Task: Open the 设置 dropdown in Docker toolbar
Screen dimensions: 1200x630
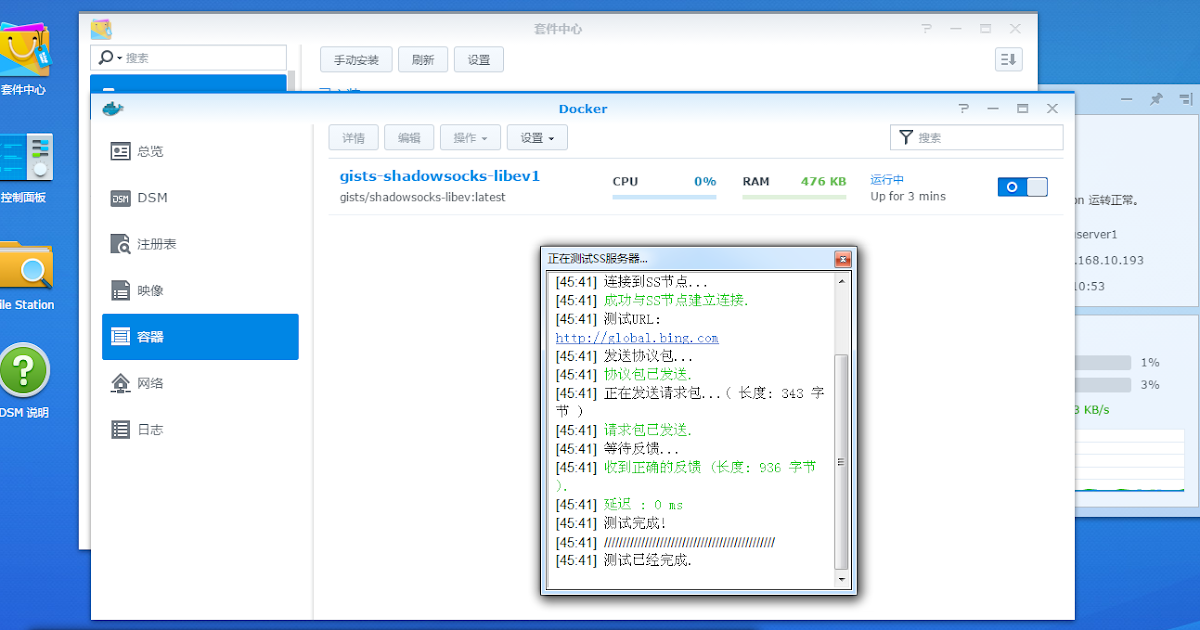Action: pyautogui.click(x=536, y=137)
